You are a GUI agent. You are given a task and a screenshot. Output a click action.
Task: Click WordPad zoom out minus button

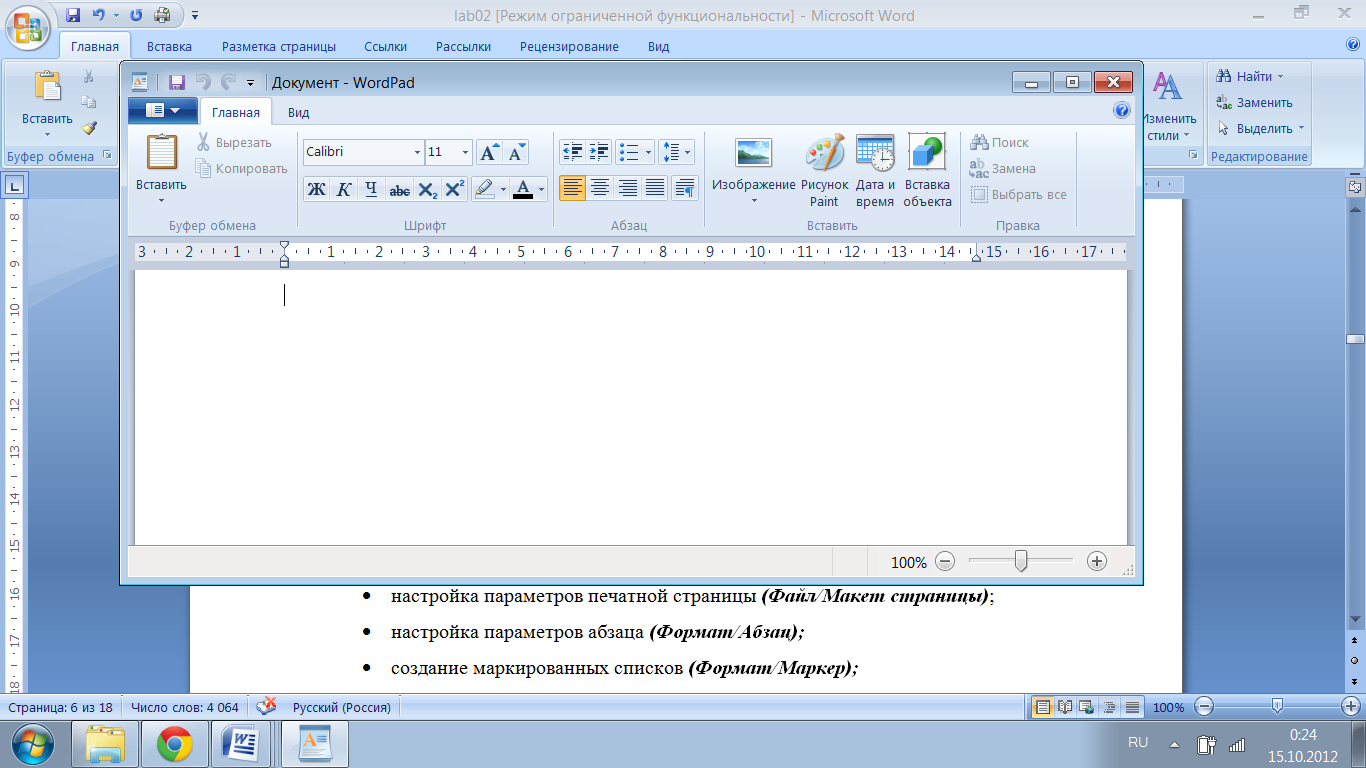[x=946, y=561]
